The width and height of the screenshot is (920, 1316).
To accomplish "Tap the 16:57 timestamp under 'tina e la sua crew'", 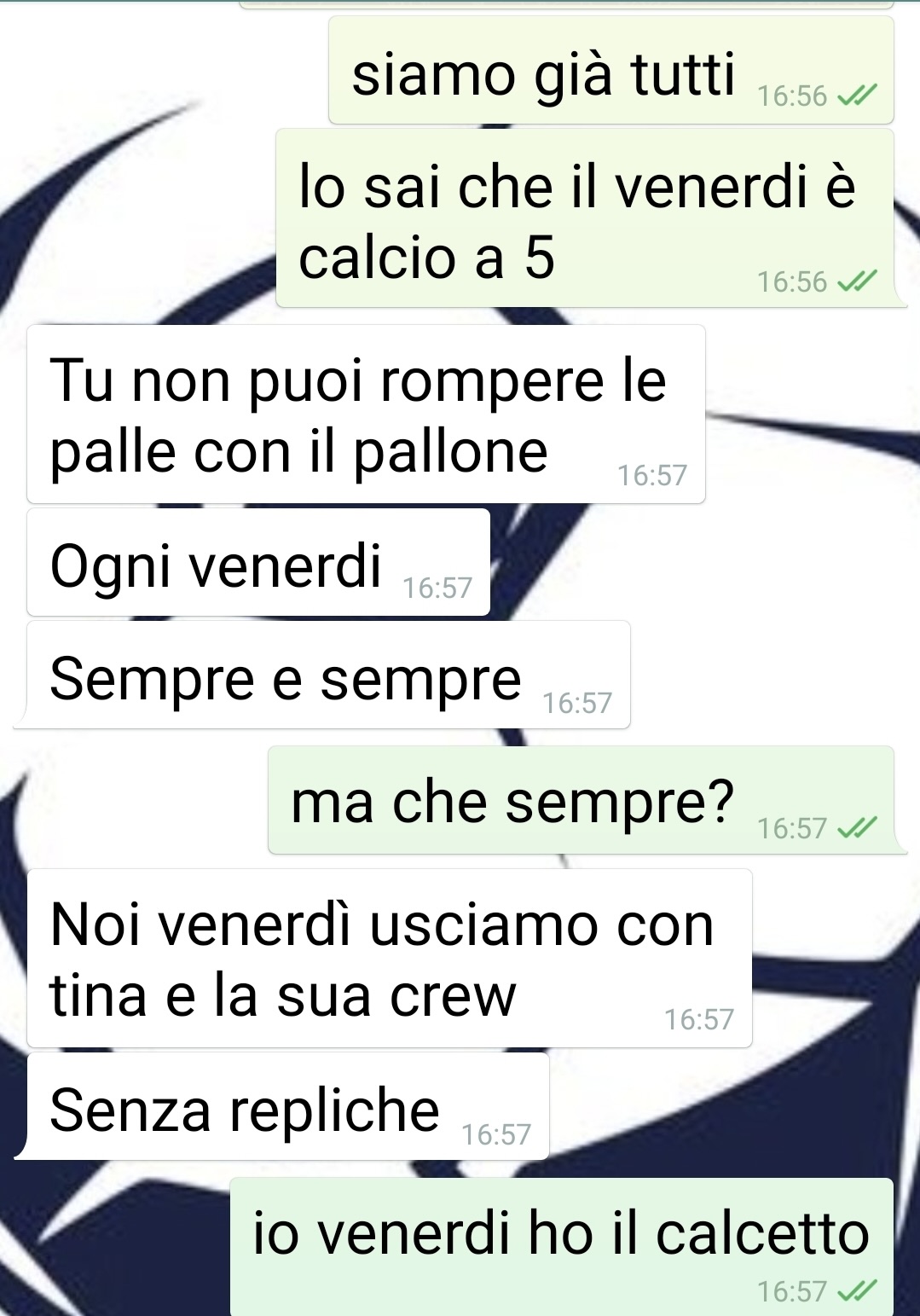I will point(699,1019).
